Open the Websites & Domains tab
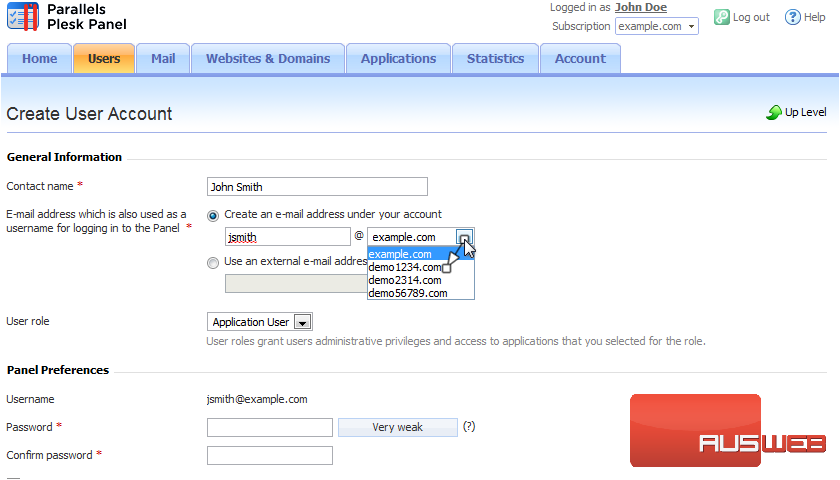 tap(268, 58)
